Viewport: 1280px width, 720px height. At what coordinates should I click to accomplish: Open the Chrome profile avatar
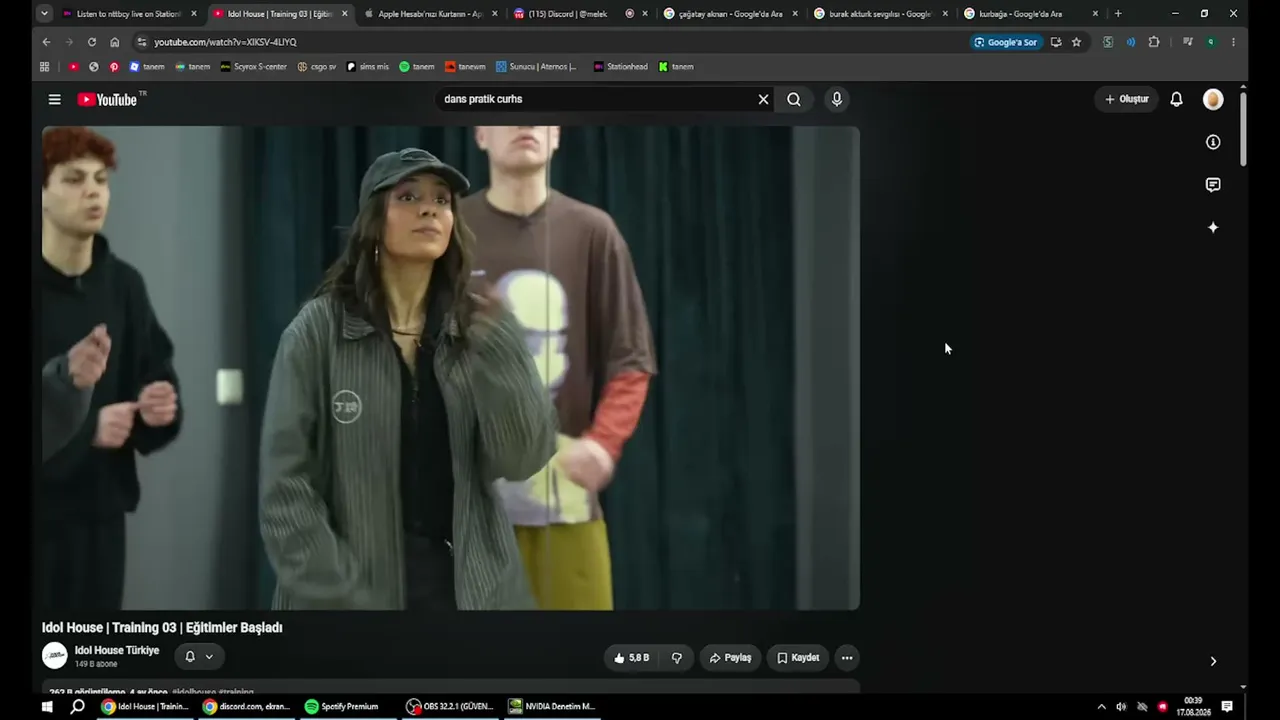tap(1210, 42)
